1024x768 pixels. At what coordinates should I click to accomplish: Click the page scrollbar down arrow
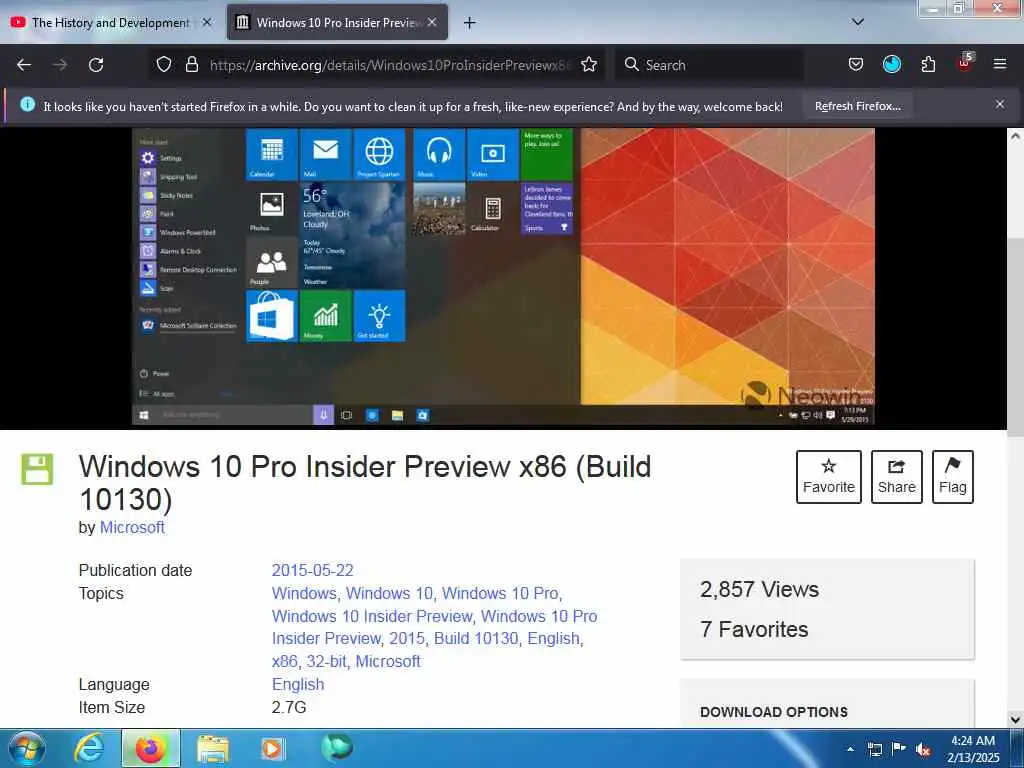[x=1015, y=720]
